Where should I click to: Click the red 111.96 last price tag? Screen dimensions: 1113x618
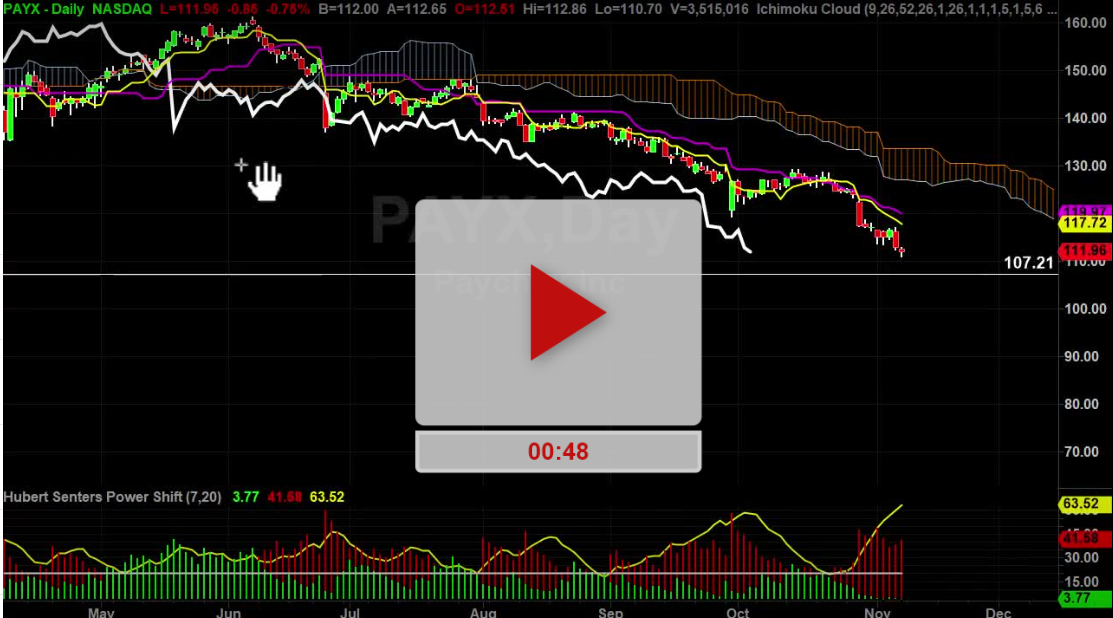point(1084,250)
